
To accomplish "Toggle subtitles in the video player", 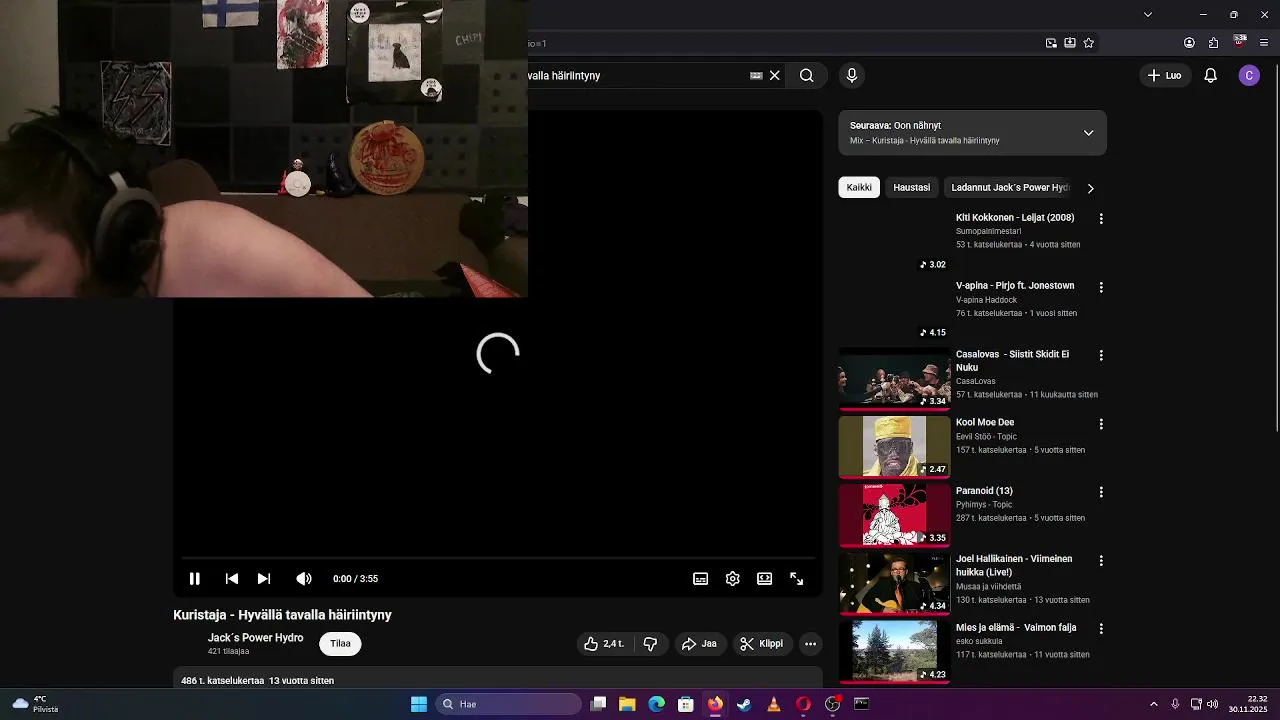I will coord(701,578).
